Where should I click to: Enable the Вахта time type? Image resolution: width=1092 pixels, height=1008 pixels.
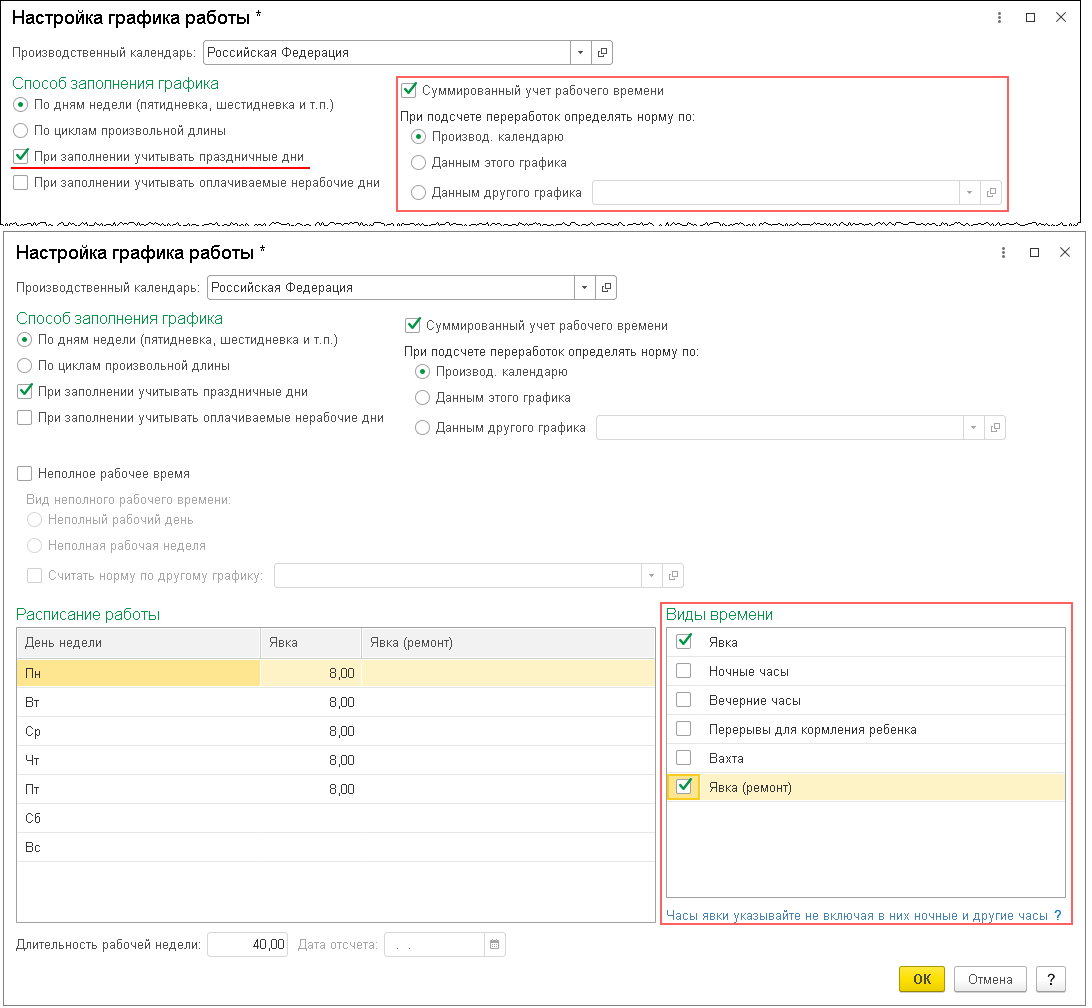click(x=684, y=758)
